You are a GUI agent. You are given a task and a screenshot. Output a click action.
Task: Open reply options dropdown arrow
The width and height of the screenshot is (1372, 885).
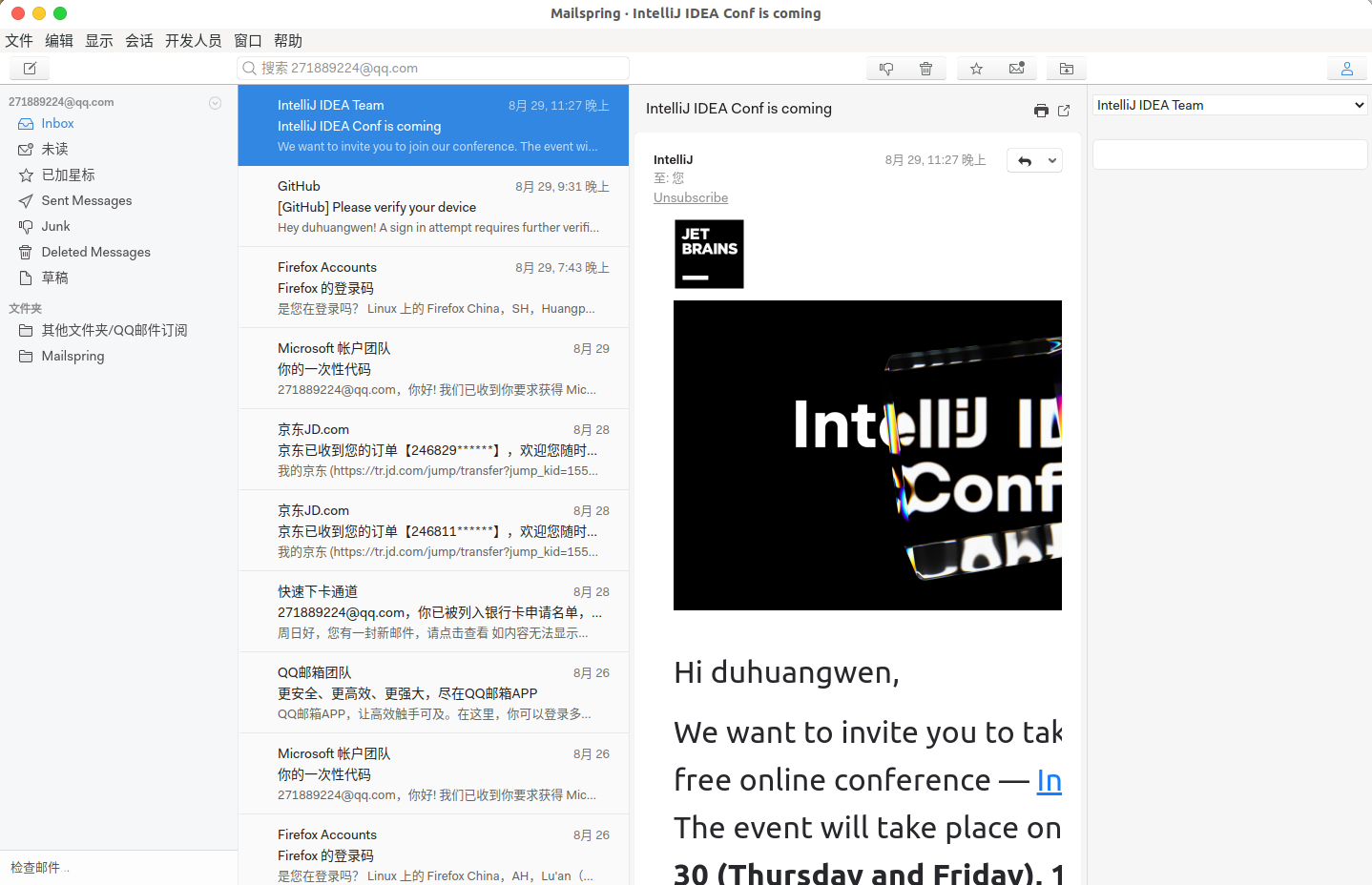1052,161
